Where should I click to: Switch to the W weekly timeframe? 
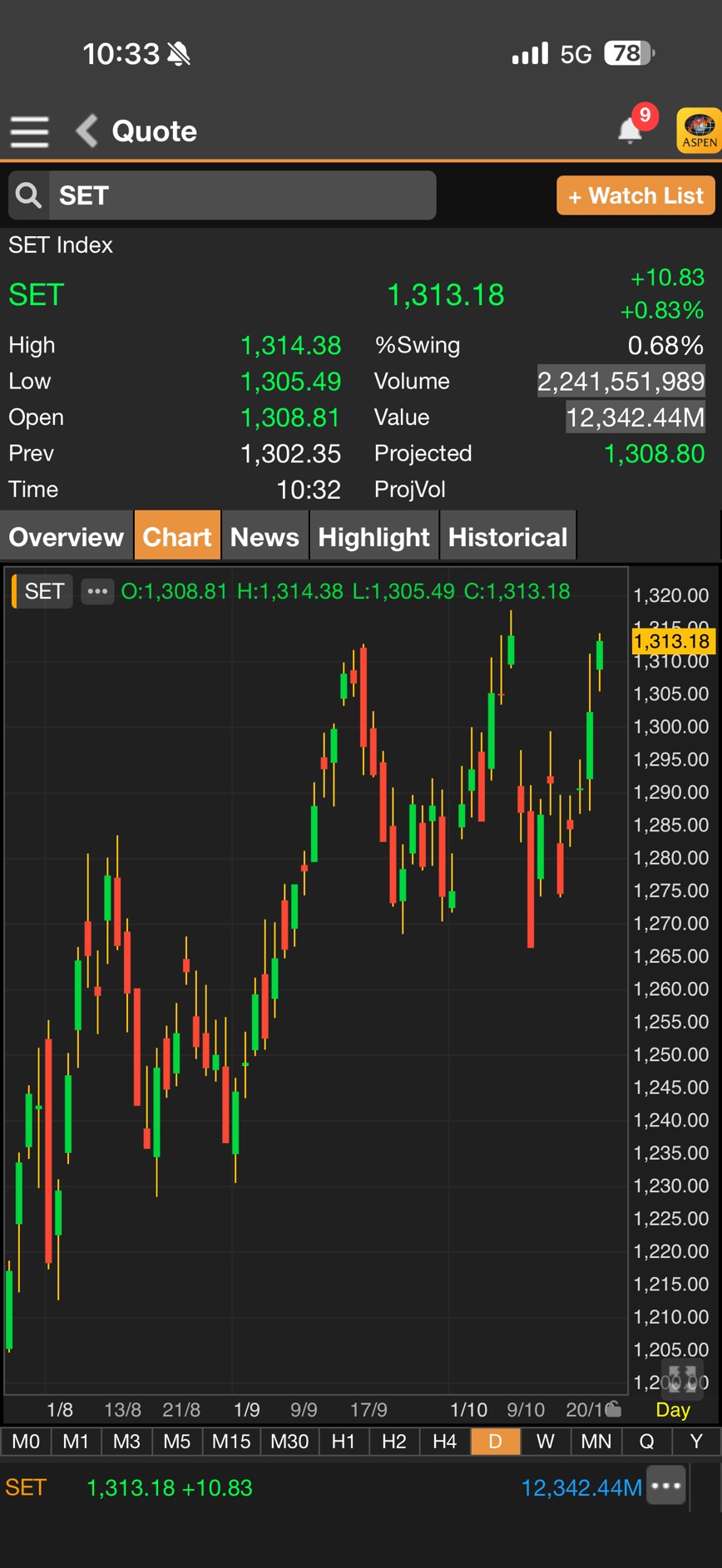click(546, 1442)
